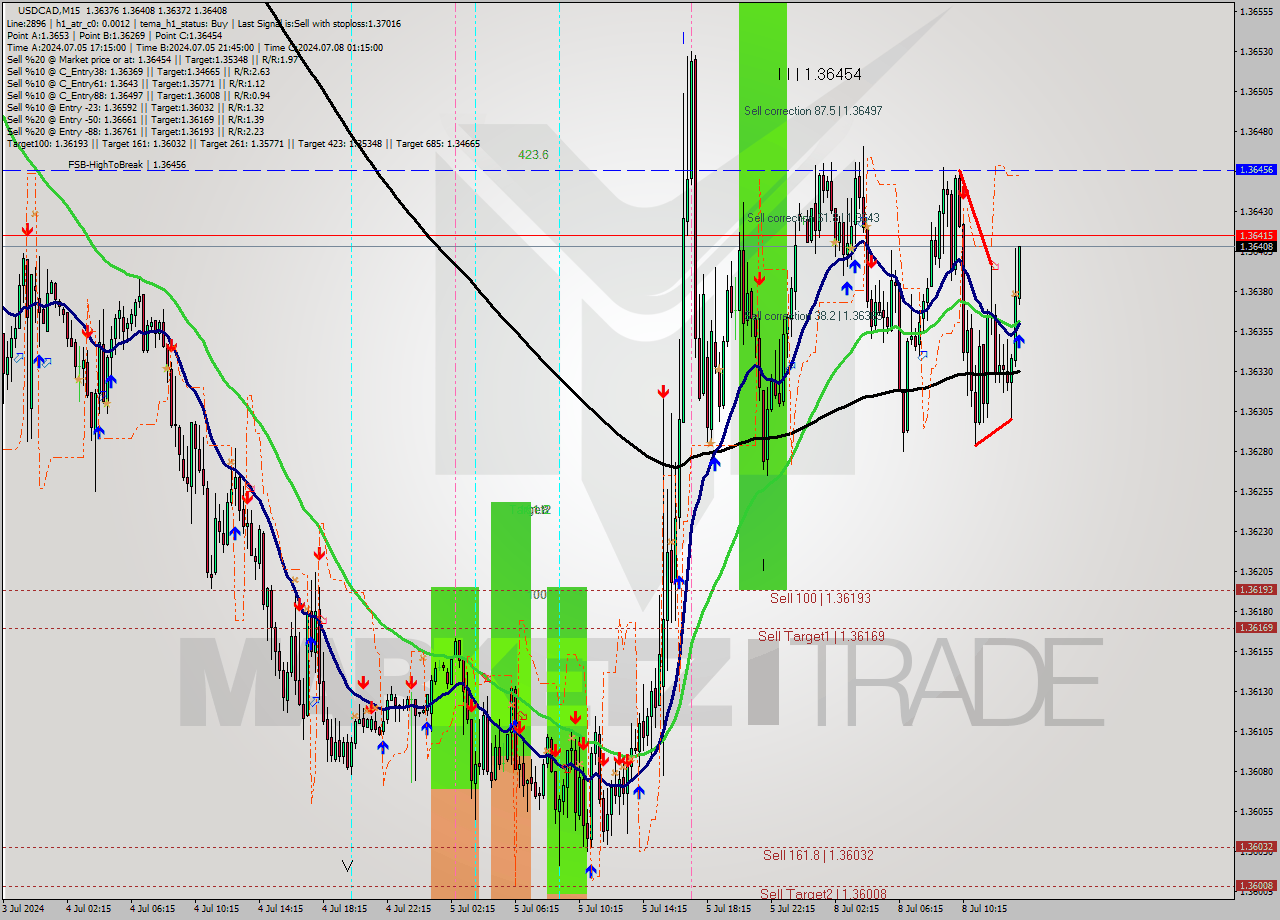Viewport: 1280px width, 920px height.
Task: Click the 'Sell %20 @ Entry -88: 1.36761' line
Action: coord(135,131)
